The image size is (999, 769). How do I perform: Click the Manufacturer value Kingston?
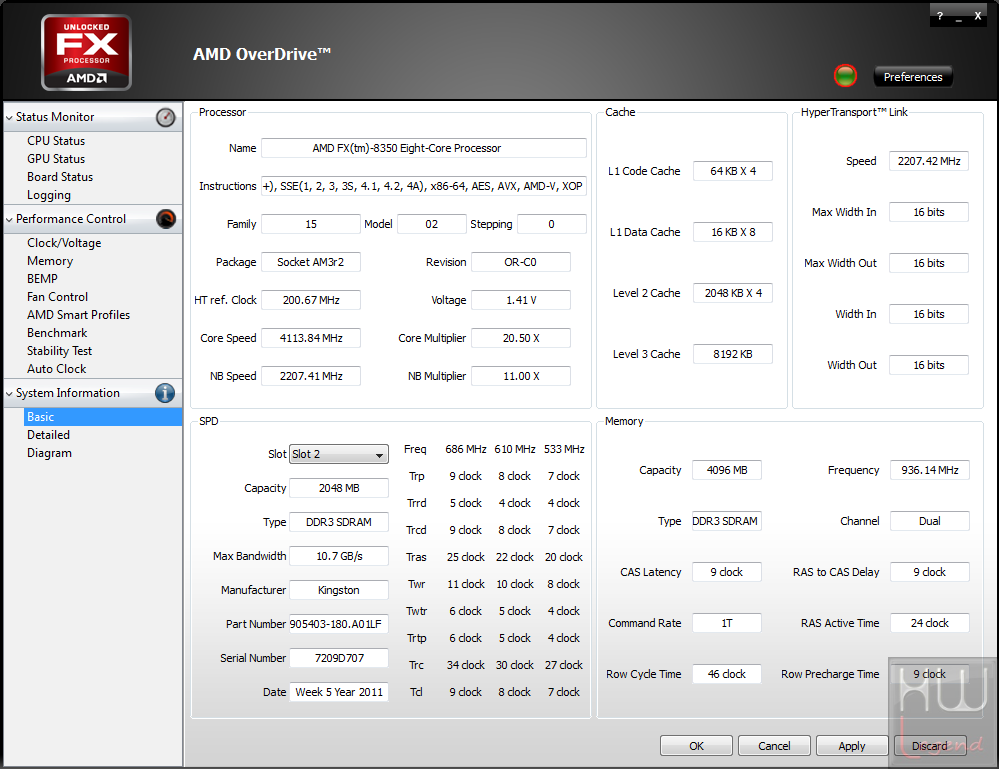[x=339, y=590]
